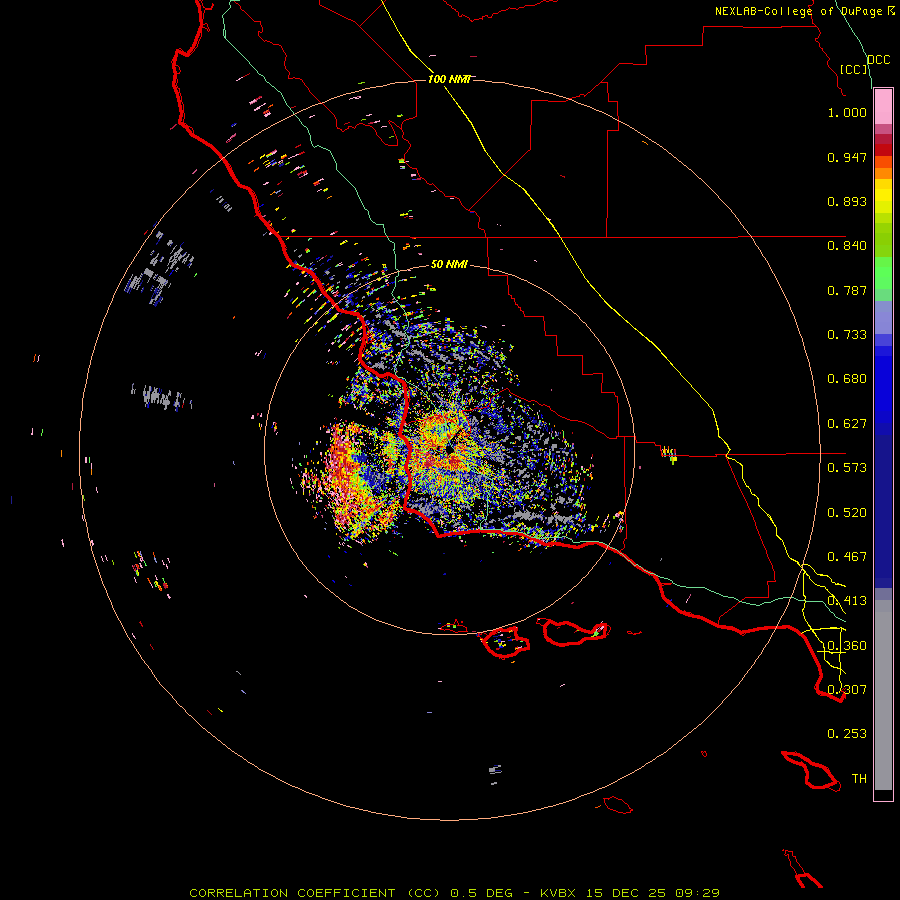The height and width of the screenshot is (900, 900).
Task: Click the 1.000 scale value
Action: pos(847,112)
